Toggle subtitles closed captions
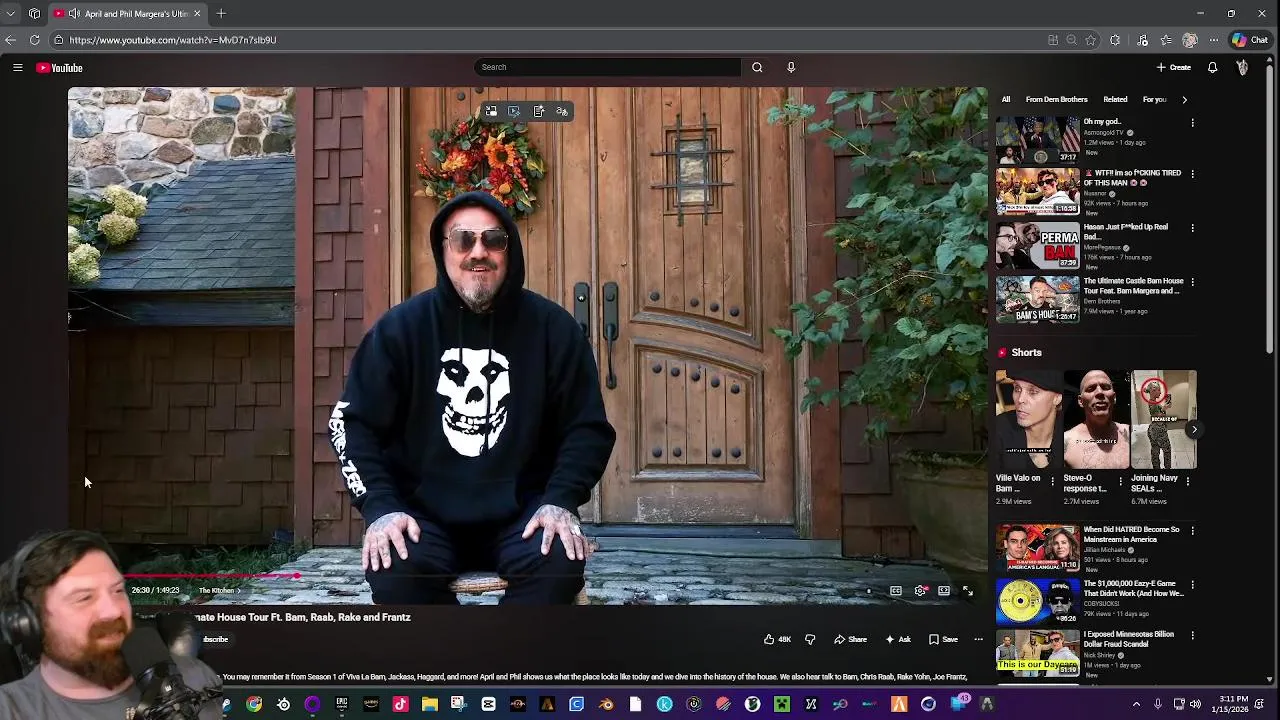 (896, 591)
